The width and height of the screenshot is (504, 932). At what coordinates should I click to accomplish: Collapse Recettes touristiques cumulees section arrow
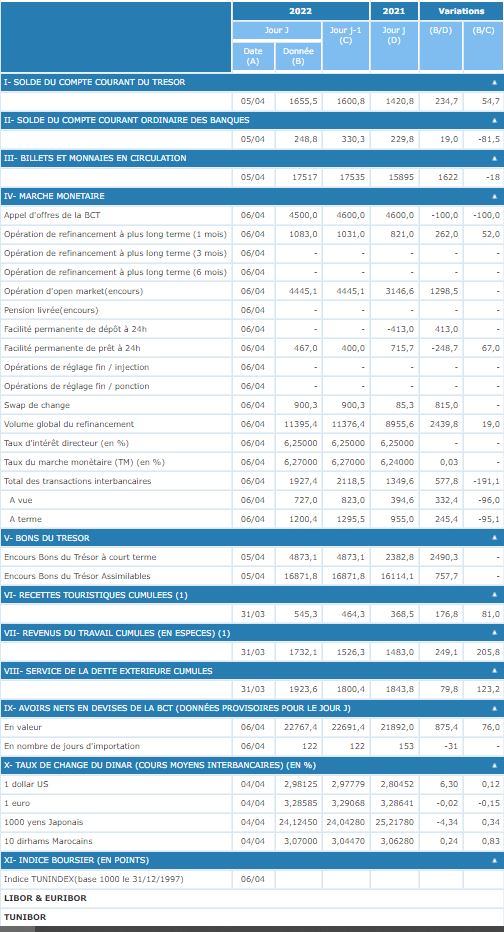(x=494, y=595)
